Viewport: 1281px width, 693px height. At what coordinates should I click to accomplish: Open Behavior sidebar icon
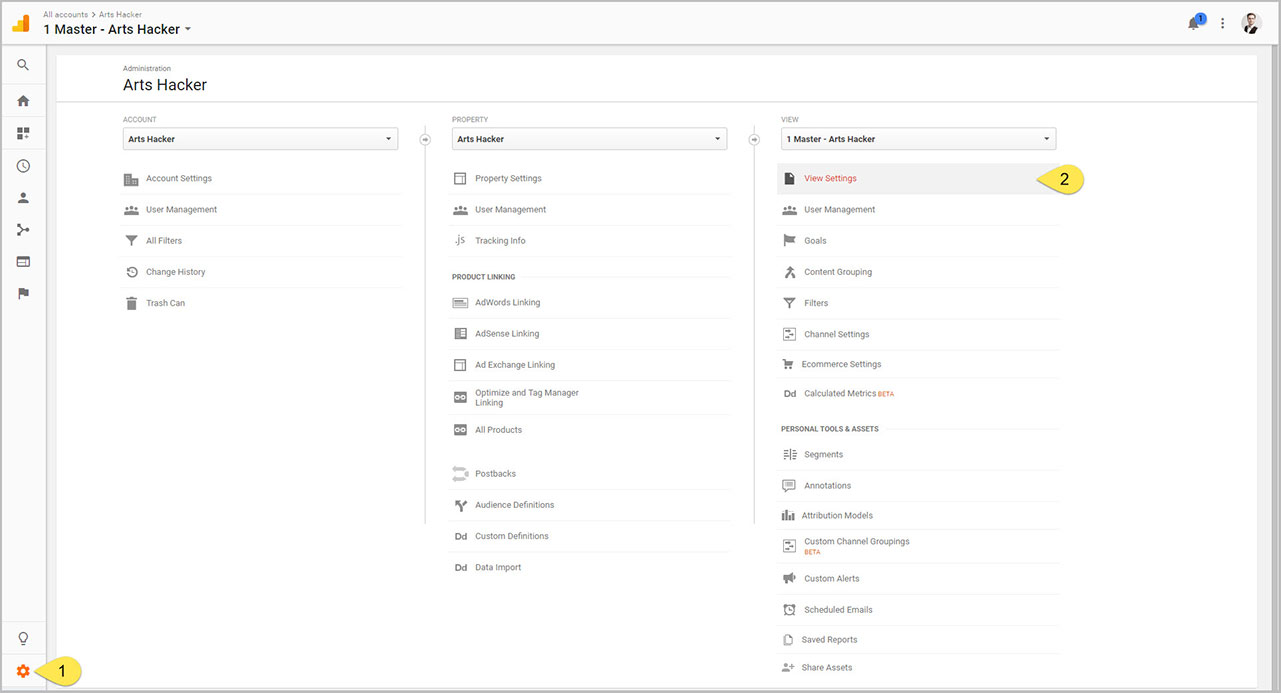pos(23,262)
